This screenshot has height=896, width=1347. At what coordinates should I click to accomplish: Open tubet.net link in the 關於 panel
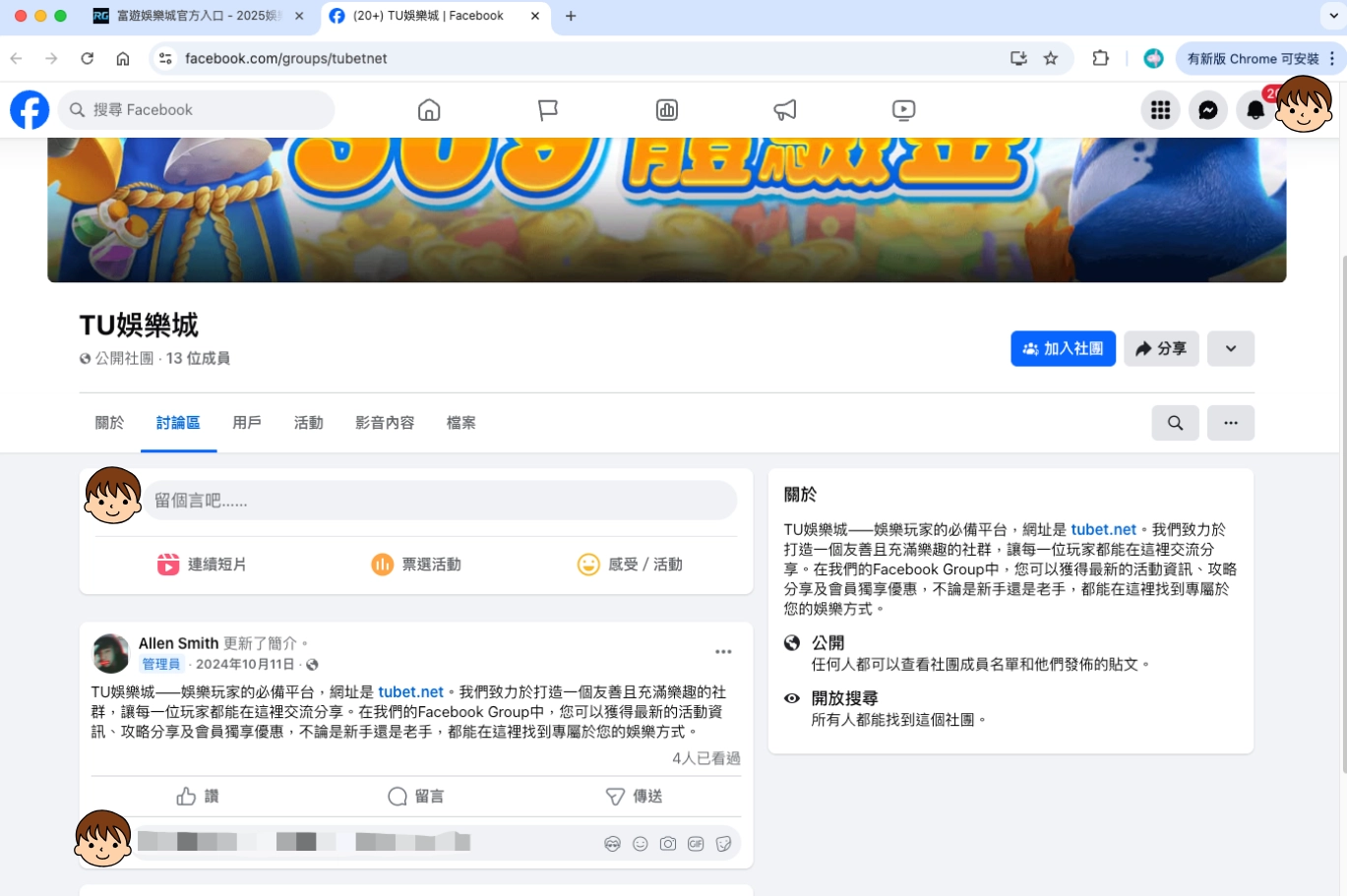coord(1103,530)
